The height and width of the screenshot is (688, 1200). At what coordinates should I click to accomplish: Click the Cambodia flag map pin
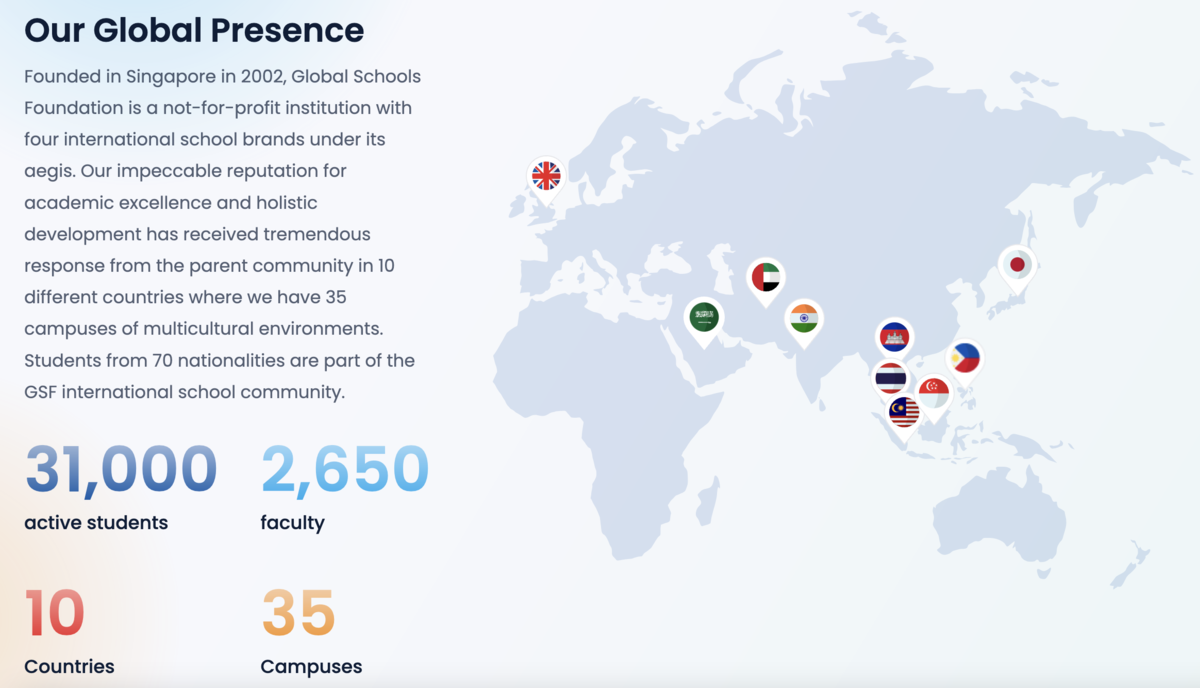(894, 340)
